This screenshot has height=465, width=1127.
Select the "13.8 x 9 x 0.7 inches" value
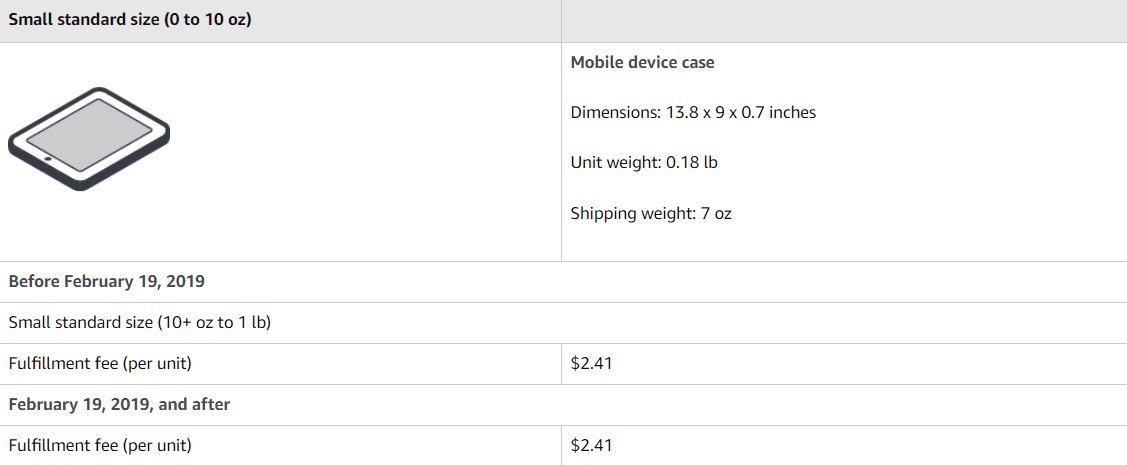pyautogui.click(x=741, y=112)
